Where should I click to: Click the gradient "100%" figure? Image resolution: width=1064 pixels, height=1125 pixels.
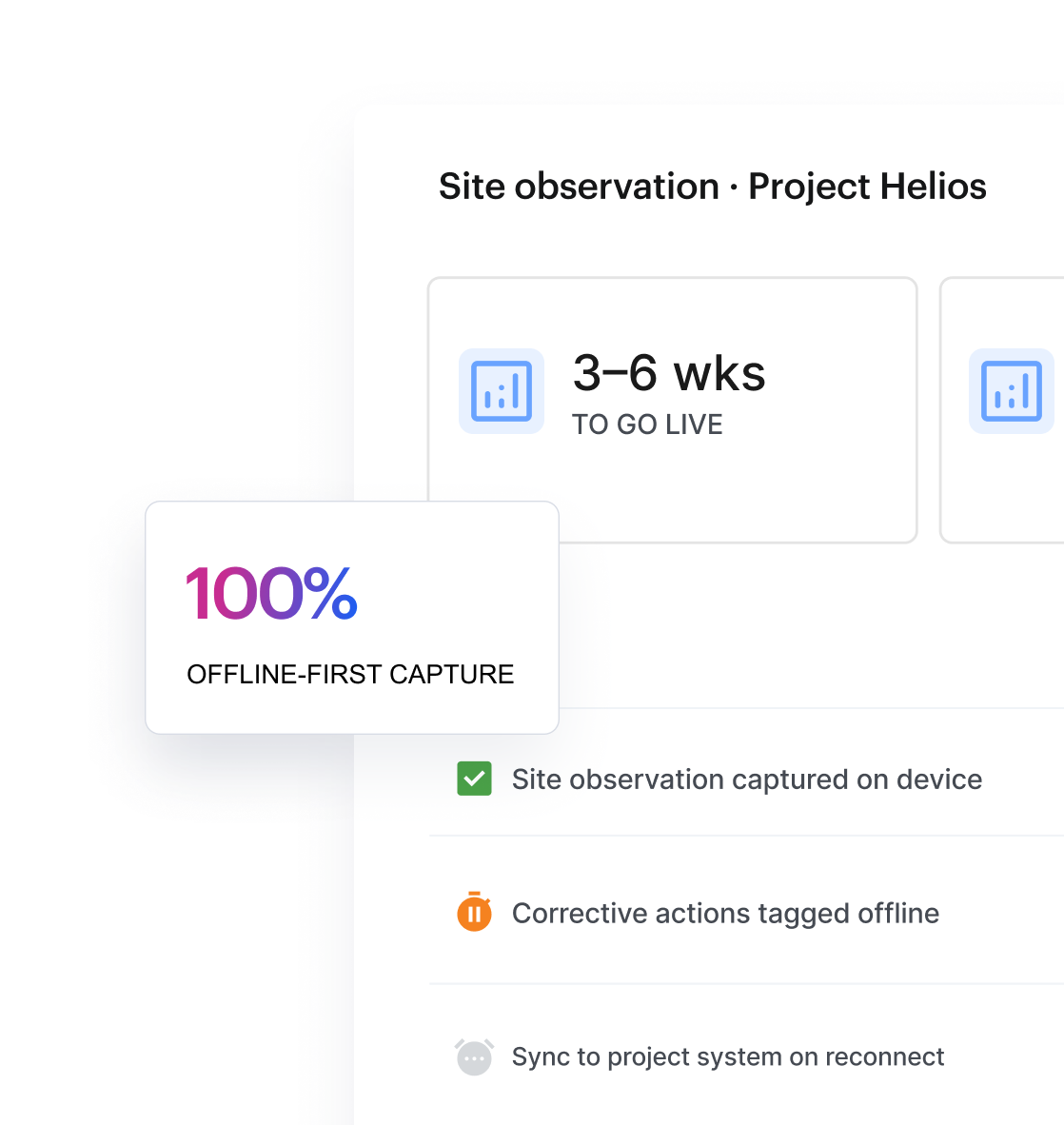[x=271, y=593]
